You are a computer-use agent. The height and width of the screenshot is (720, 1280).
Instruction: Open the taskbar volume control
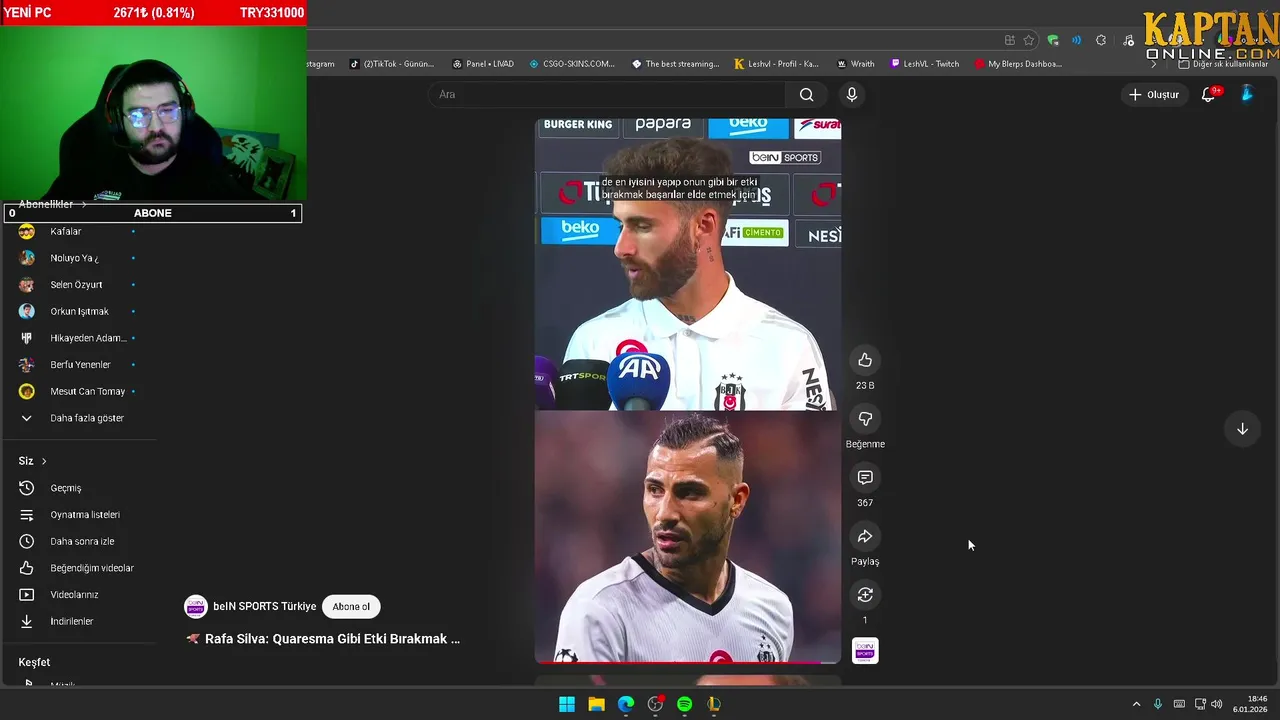[1217, 704]
